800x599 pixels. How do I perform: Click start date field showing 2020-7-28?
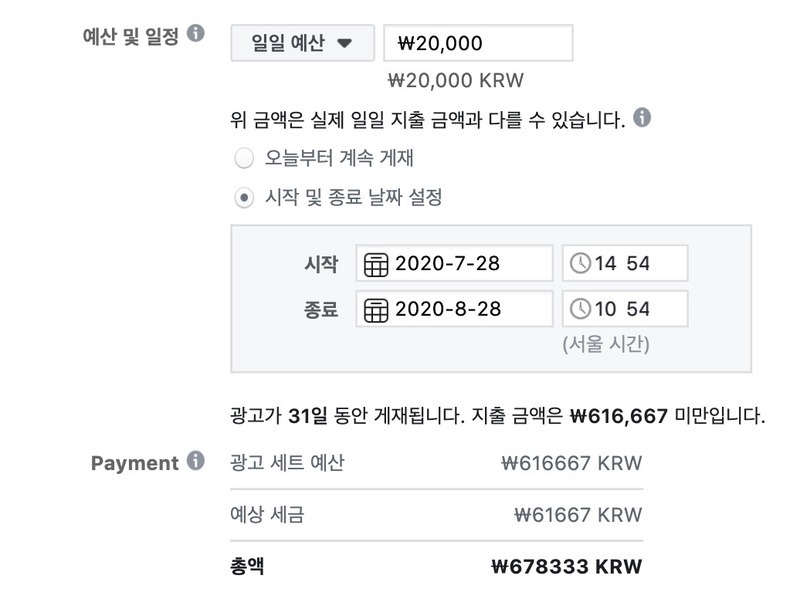(x=454, y=263)
